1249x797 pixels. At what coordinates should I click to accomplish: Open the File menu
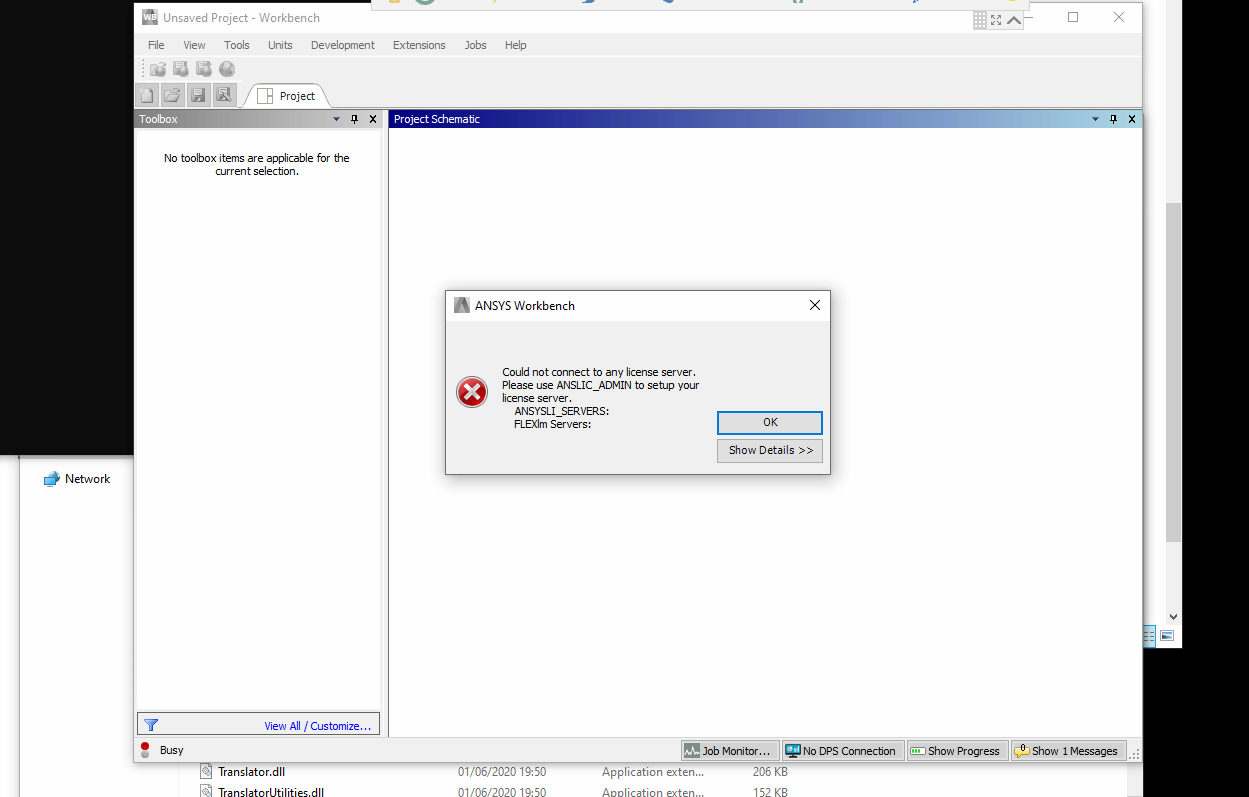coord(156,45)
